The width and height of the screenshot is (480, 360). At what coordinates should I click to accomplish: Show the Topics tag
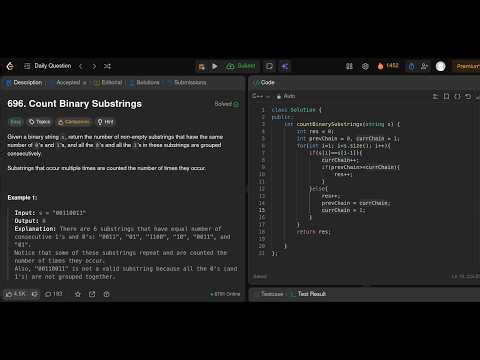(x=39, y=122)
